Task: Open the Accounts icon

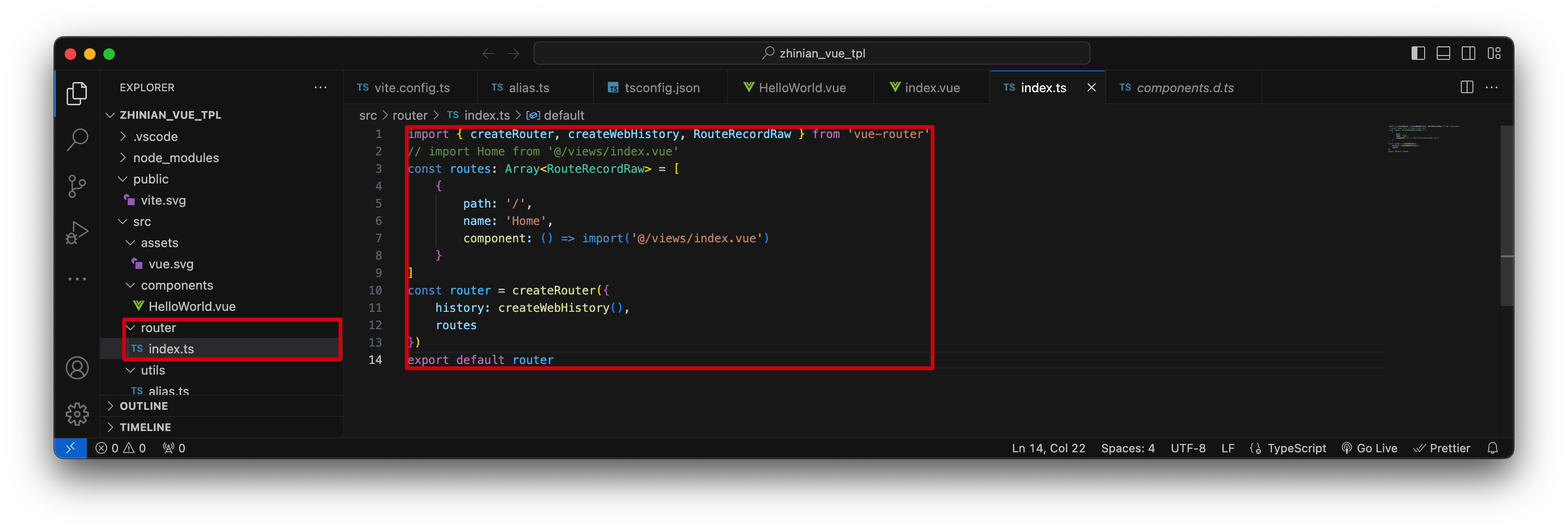Action: click(77, 367)
